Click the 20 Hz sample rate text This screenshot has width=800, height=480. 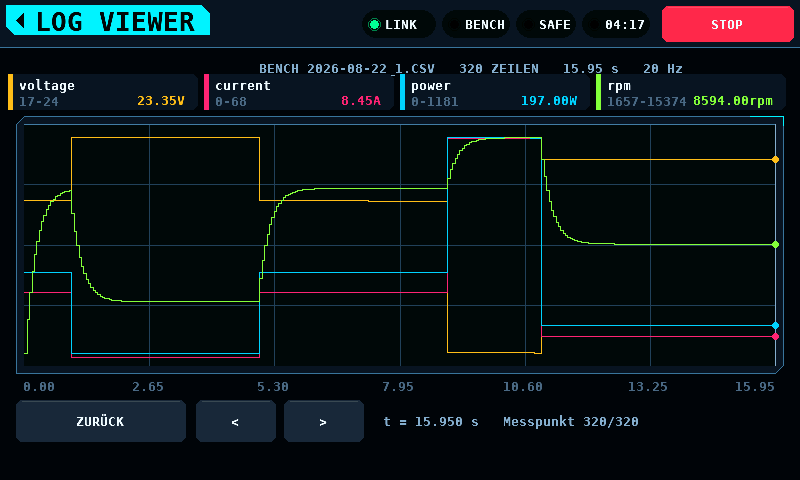tap(662, 68)
